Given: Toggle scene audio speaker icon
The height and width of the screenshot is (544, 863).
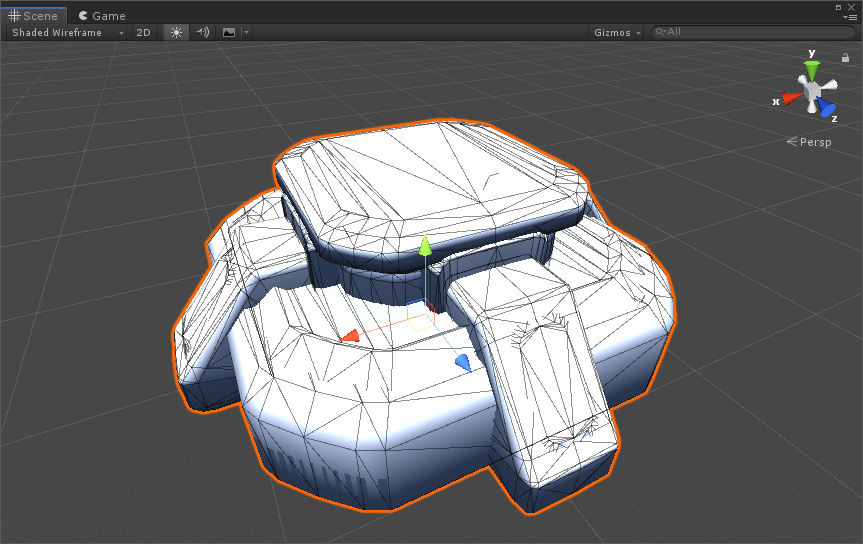Looking at the screenshot, I should coord(203,32).
